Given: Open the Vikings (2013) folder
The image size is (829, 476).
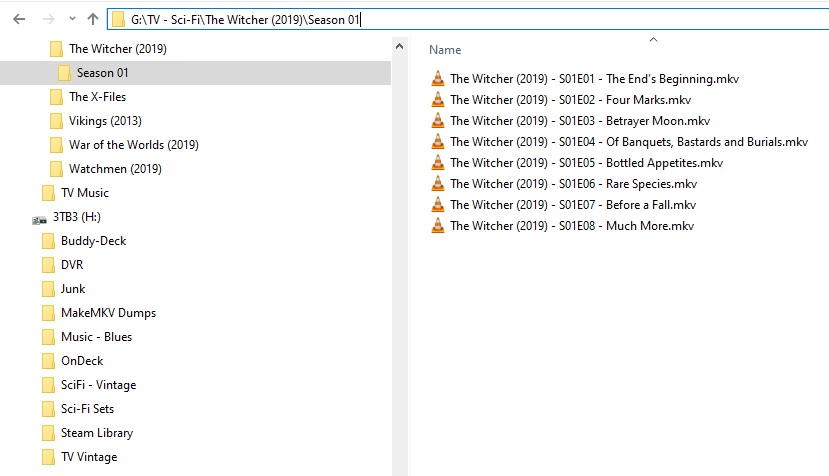Looking at the screenshot, I should point(105,121).
